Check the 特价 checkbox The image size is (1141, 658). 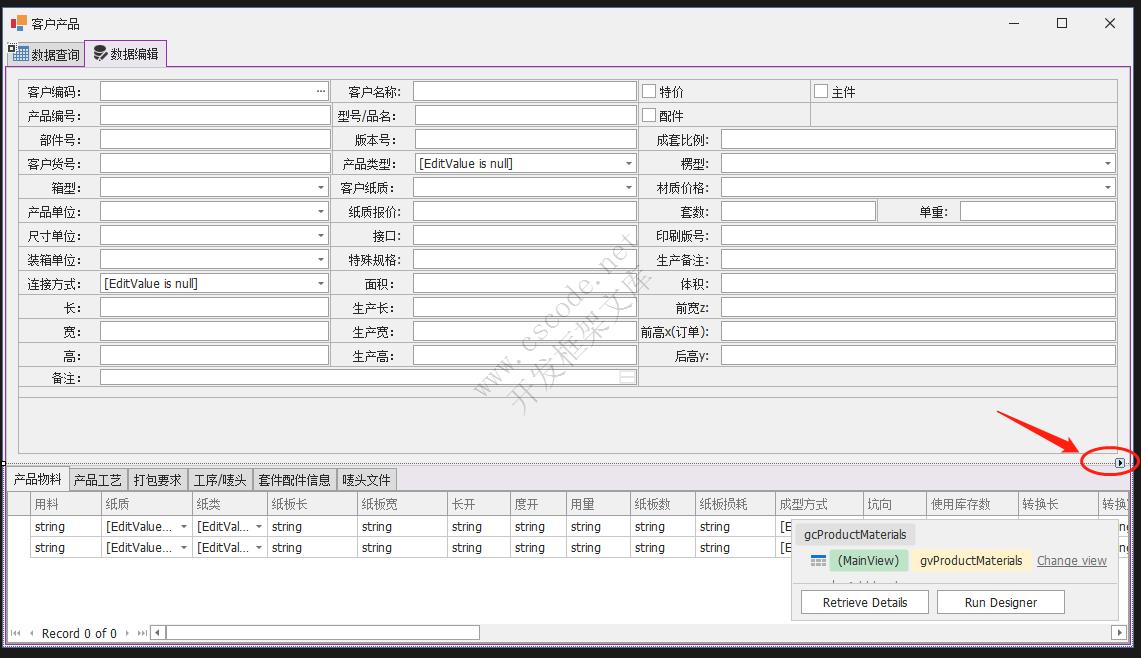649,91
